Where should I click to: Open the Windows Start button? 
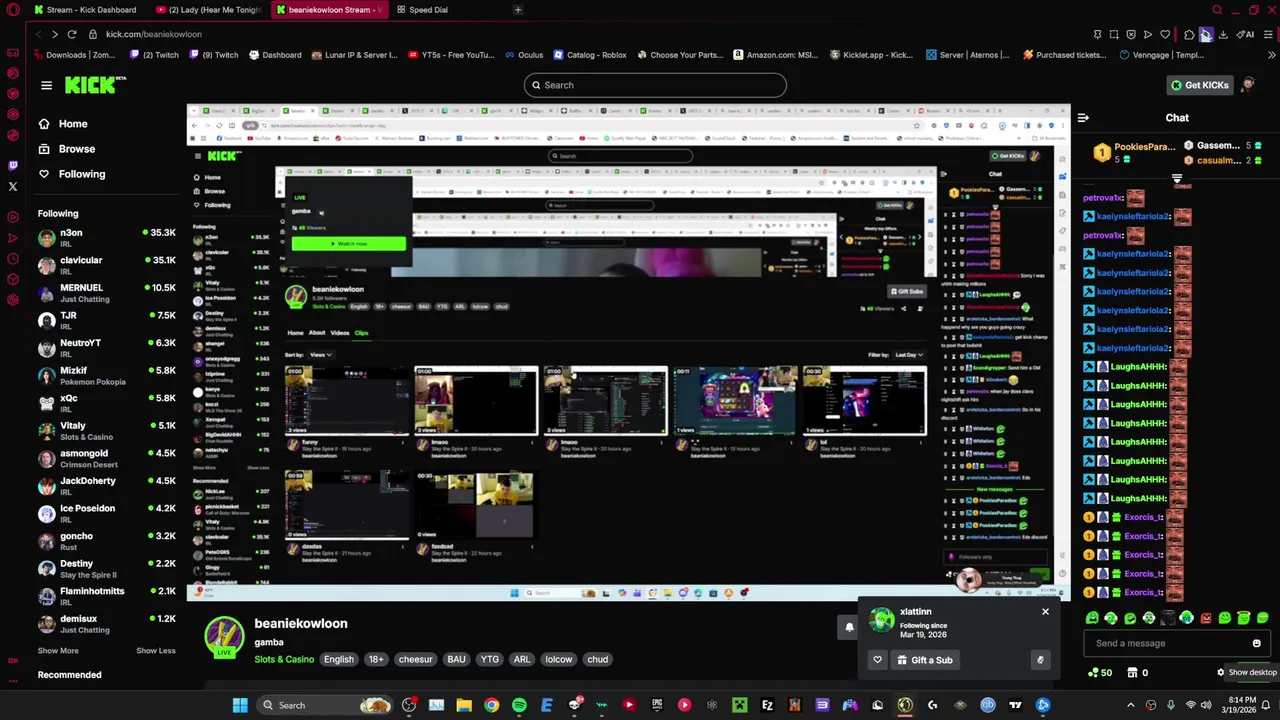coord(240,705)
